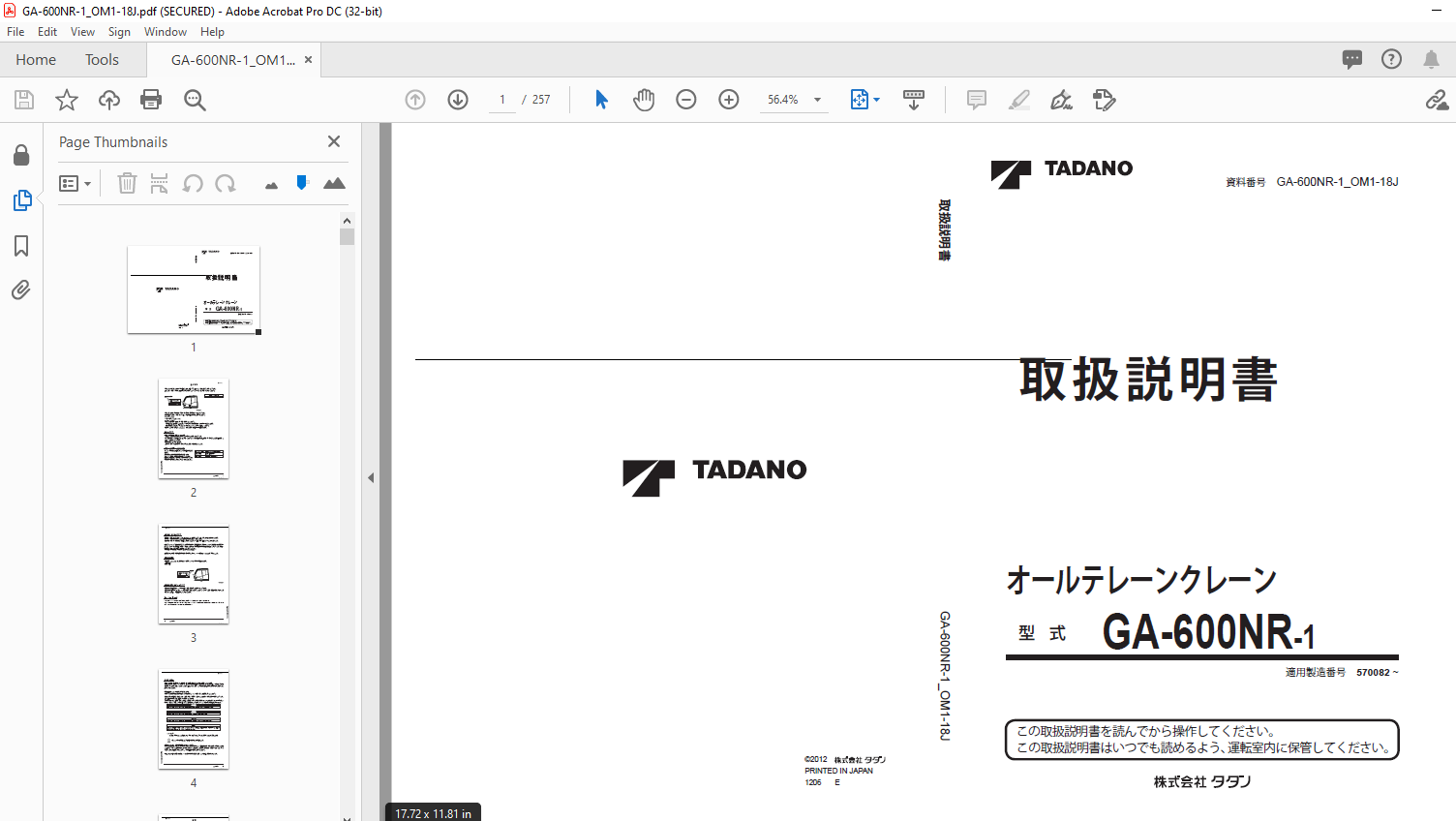This screenshot has height=821, width=1456.
Task: Reduce thumbnail size small mountain icon
Action: (271, 184)
